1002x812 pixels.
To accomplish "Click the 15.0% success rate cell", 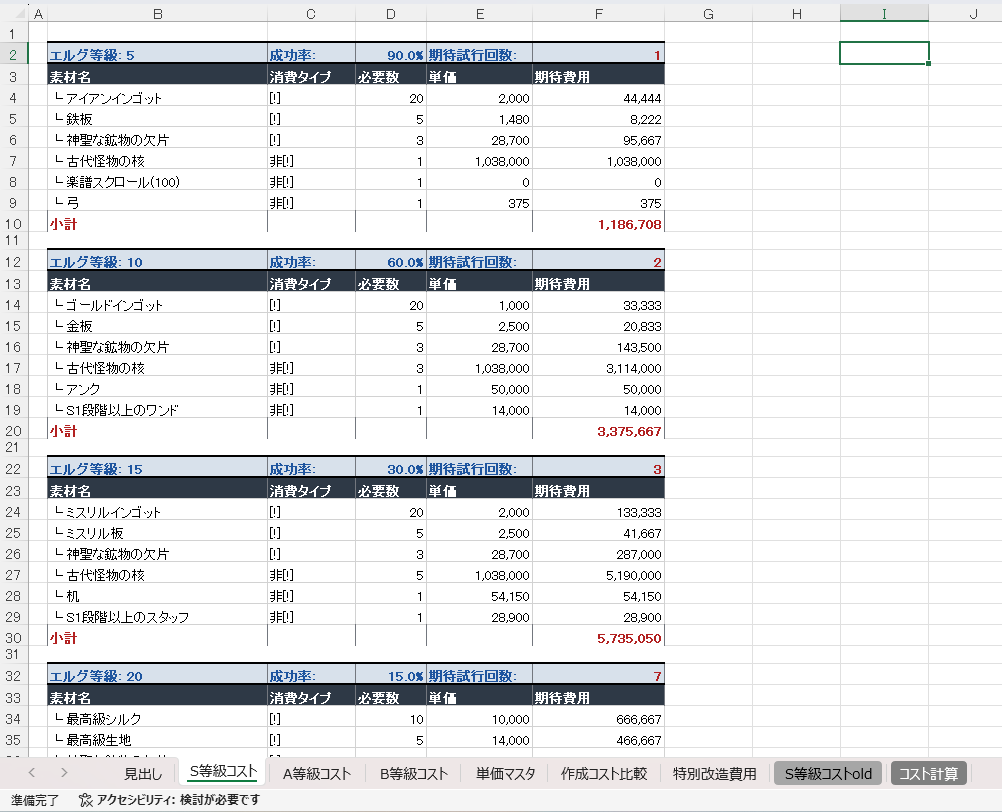I will click(390, 676).
